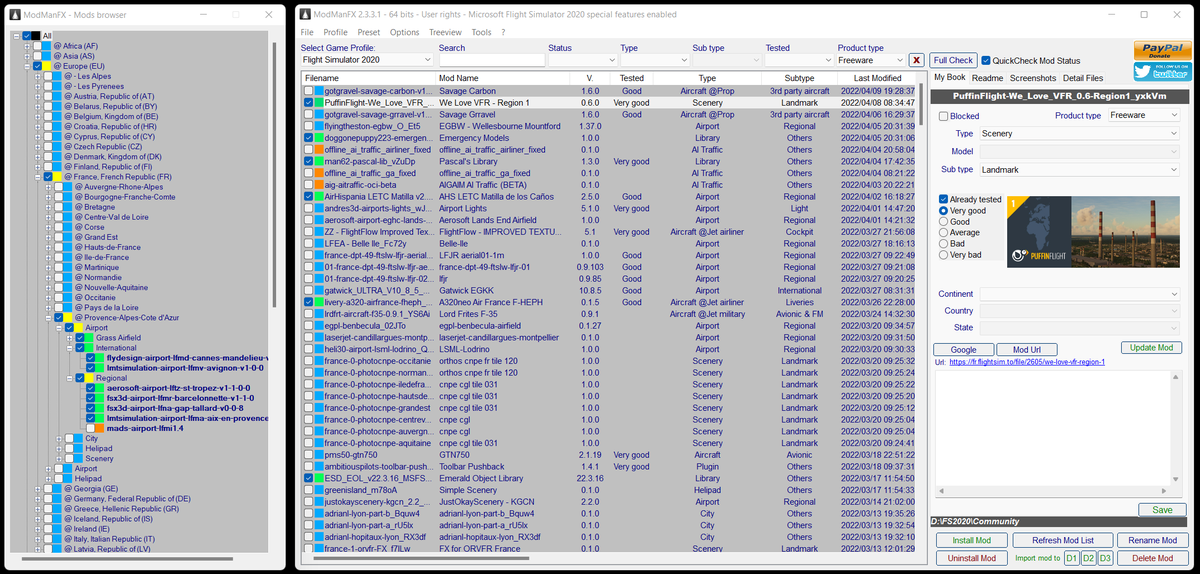Sort the mod list by the Last Modified column header
The height and width of the screenshot is (574, 1200).
[x=879, y=77]
